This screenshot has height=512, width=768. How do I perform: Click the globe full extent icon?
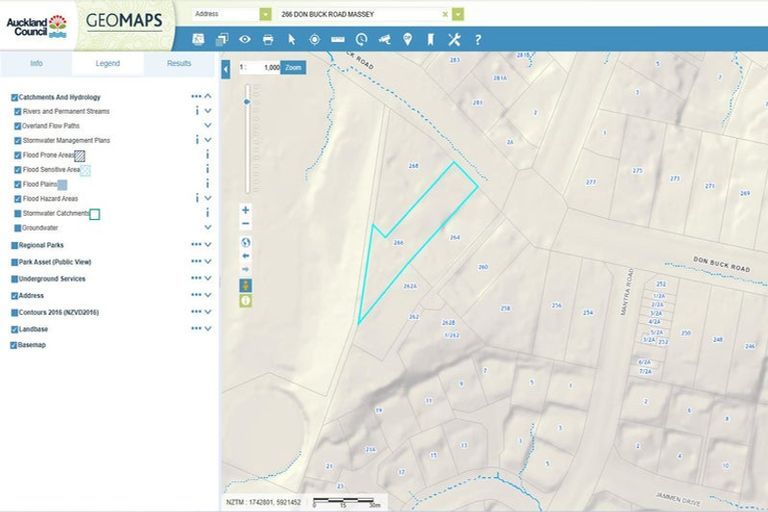point(246,241)
